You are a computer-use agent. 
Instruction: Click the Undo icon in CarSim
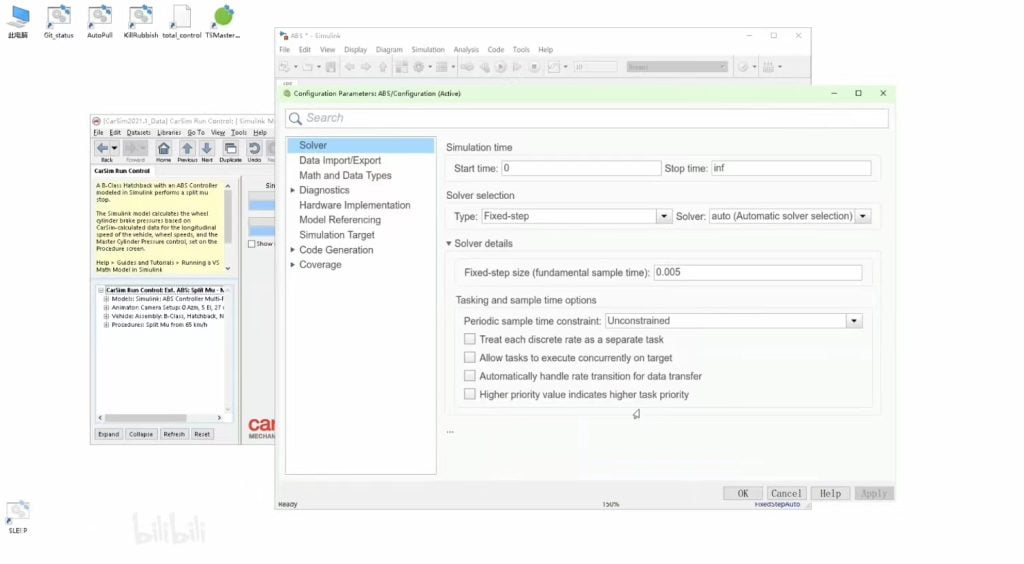point(254,148)
